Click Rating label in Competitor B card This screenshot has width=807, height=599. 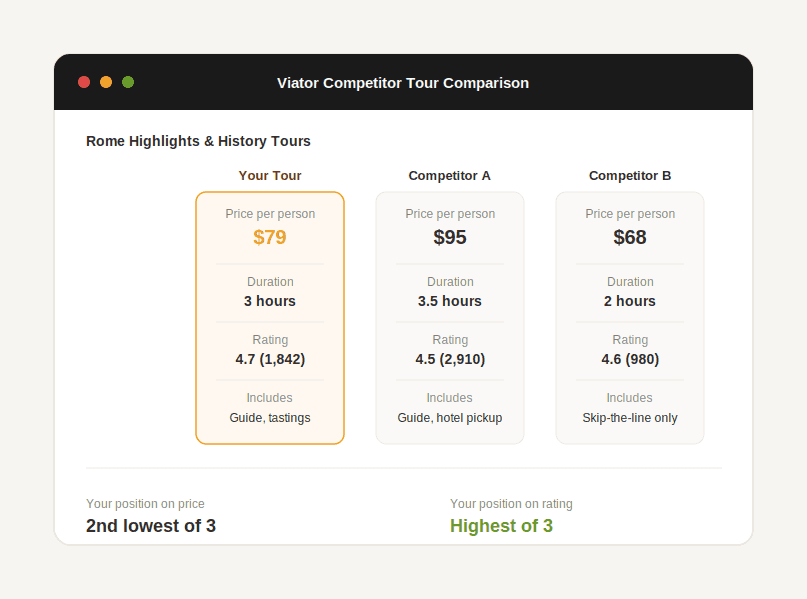click(630, 340)
